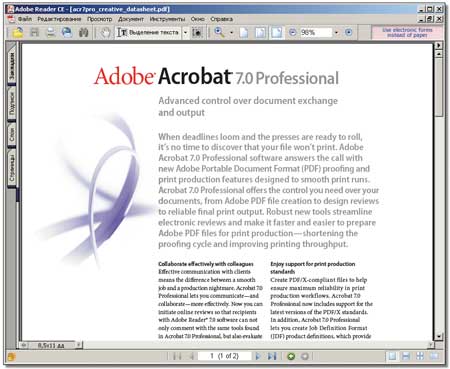Screen dimensions: 450x369
Task: Select Continuous Facing layout icon
Action: point(420,356)
